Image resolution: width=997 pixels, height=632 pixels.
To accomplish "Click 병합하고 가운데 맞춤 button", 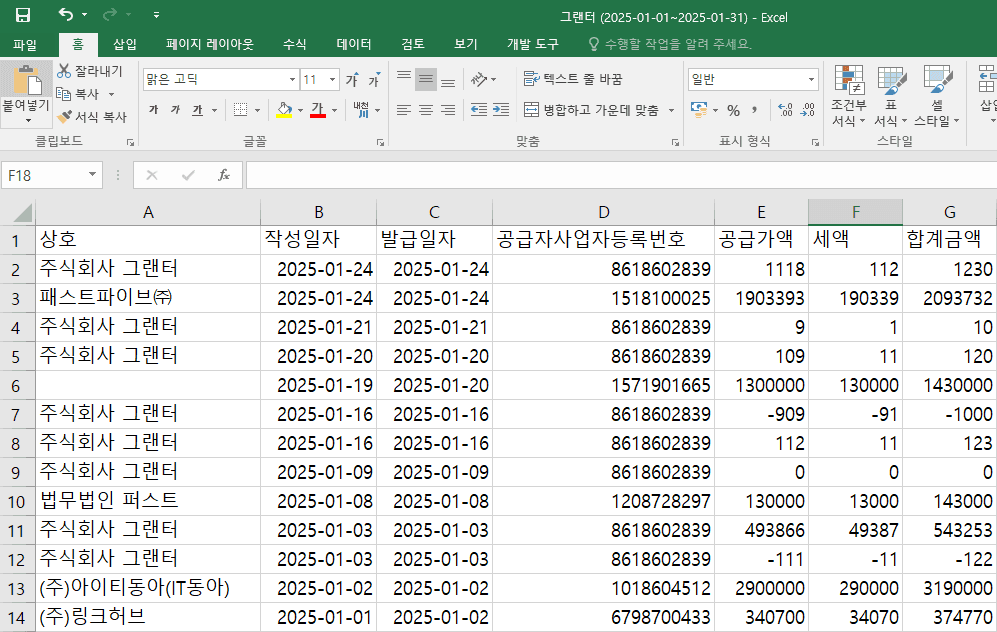I will [591, 110].
